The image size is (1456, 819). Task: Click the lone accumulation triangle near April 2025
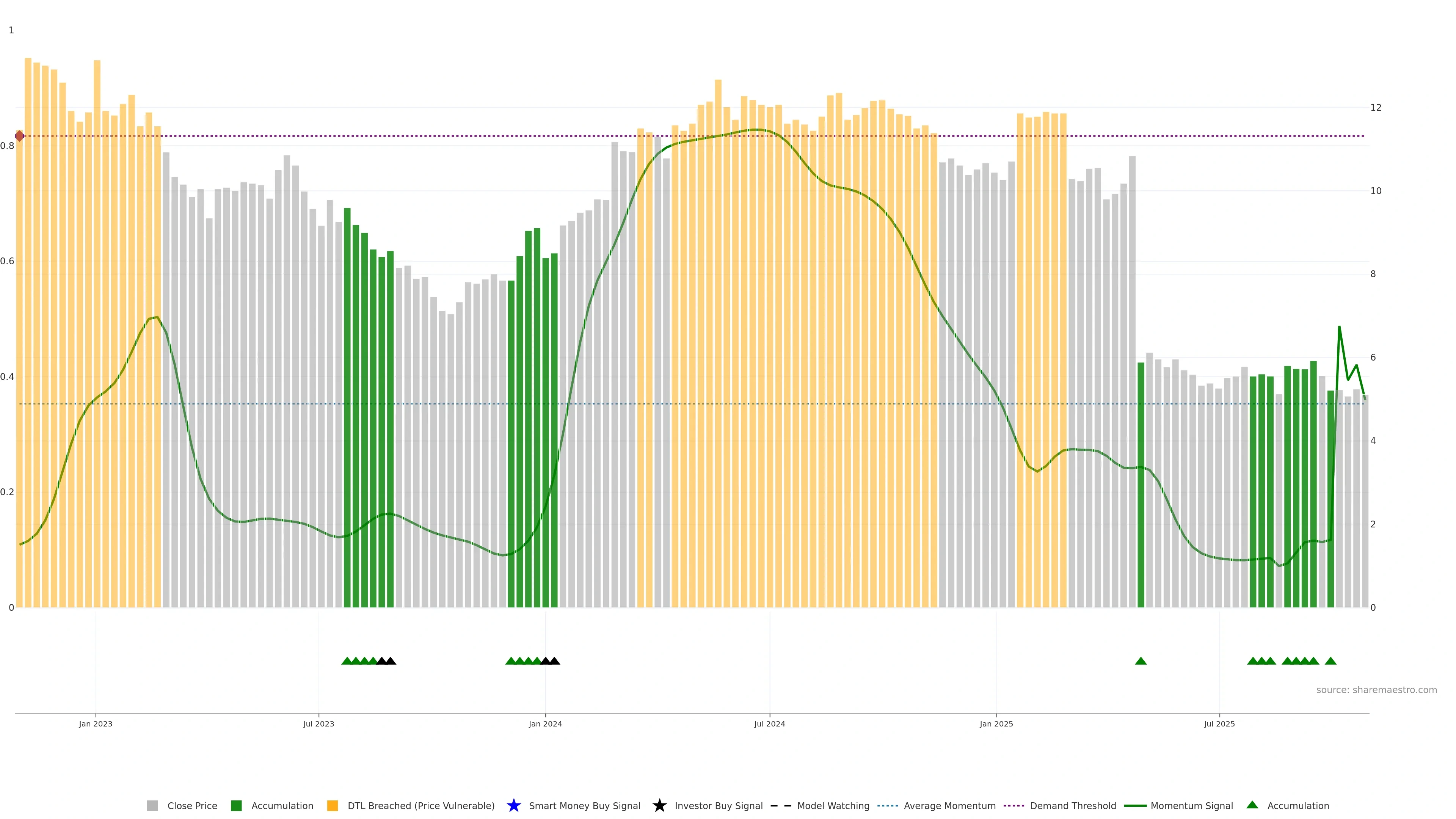click(1141, 661)
